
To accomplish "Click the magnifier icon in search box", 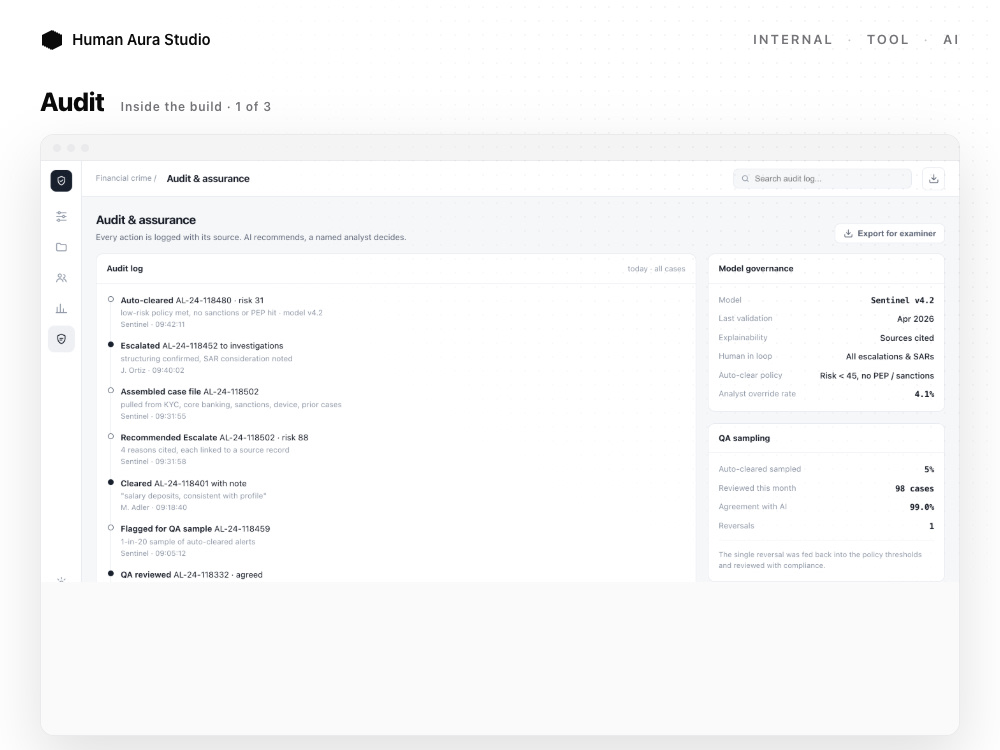I will [x=745, y=179].
